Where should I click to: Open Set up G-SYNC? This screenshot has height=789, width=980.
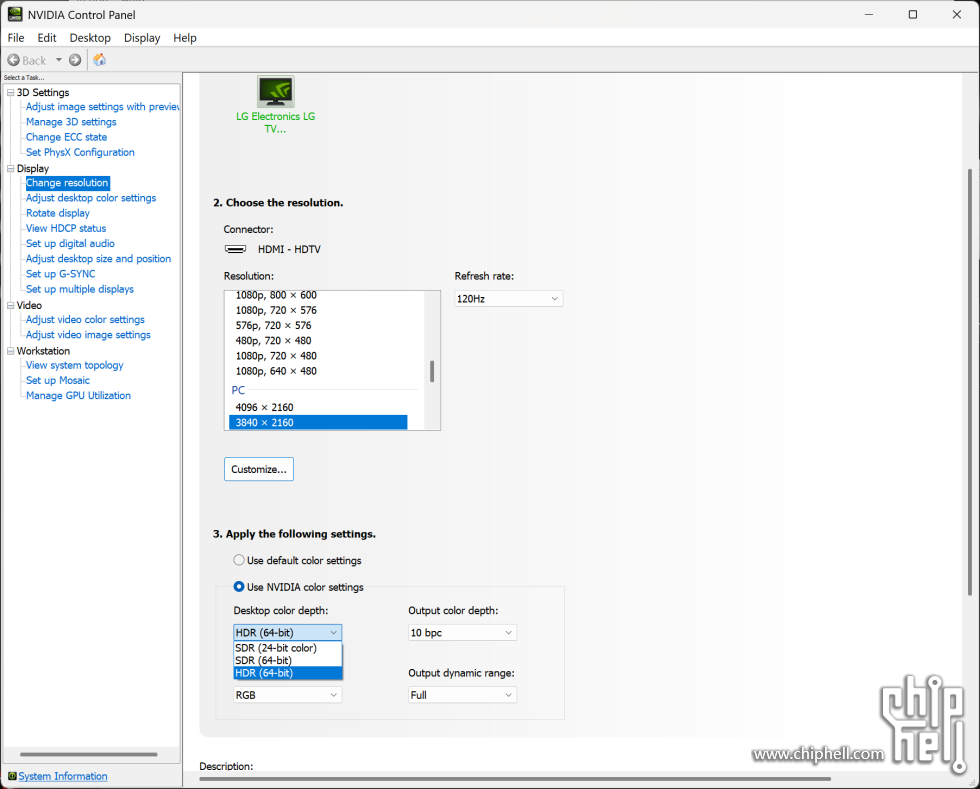(x=61, y=274)
